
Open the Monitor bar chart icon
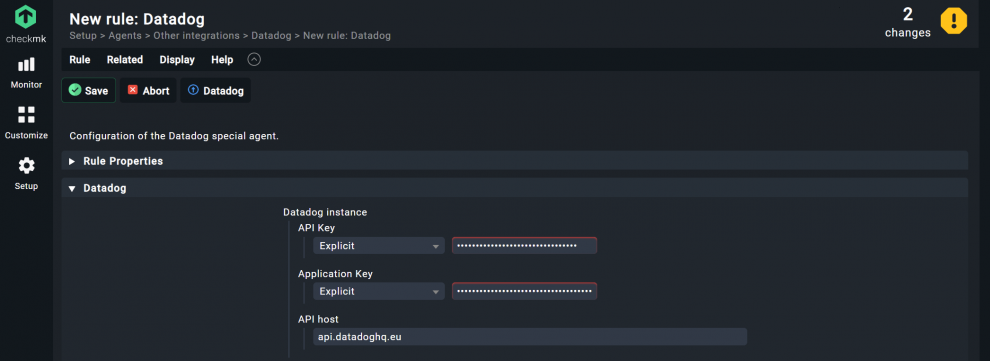click(x=26, y=64)
